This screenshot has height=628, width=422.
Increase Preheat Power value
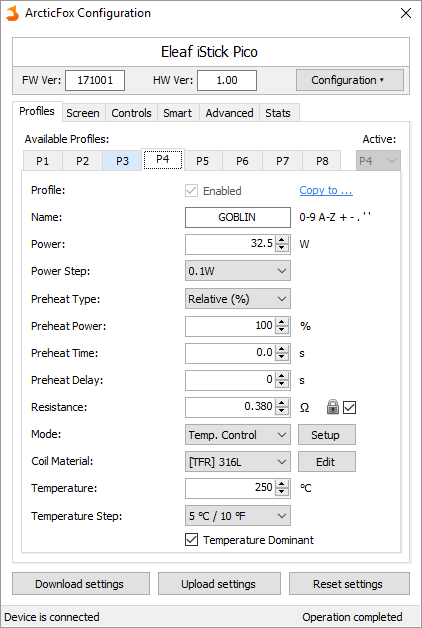pos(282,322)
